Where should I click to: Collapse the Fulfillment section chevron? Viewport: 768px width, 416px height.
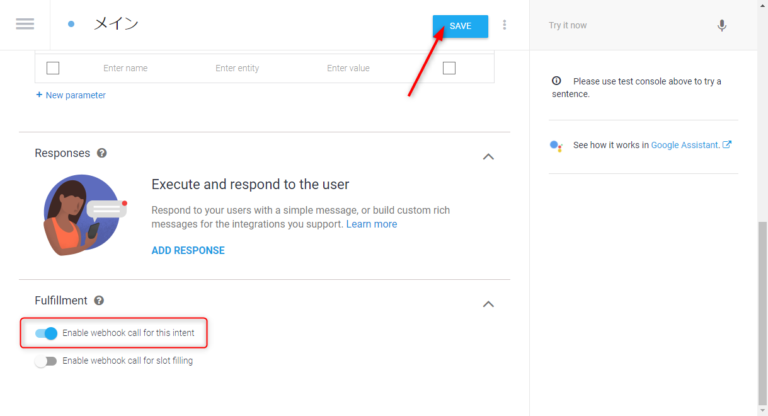[488, 303]
